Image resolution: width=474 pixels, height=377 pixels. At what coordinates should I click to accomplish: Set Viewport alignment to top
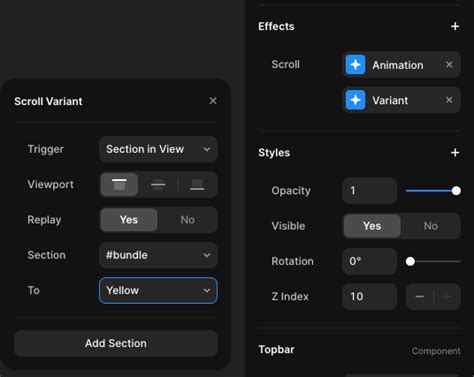click(x=119, y=184)
